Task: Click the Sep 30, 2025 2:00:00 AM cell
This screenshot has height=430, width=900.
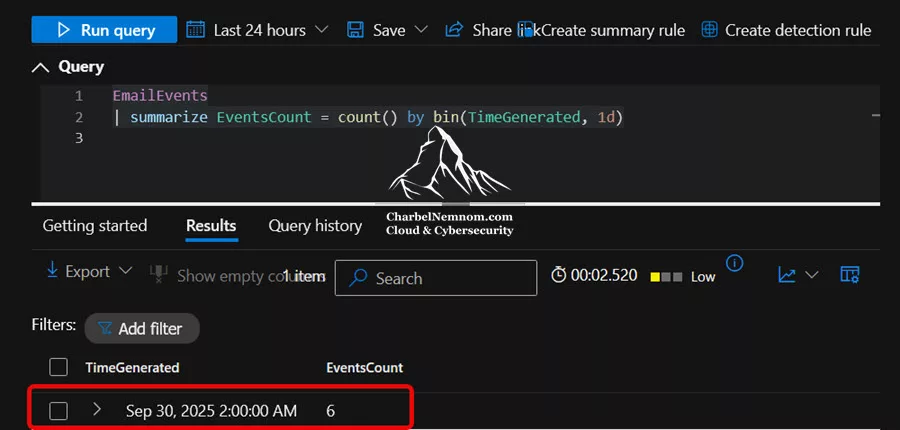Action: 212,410
